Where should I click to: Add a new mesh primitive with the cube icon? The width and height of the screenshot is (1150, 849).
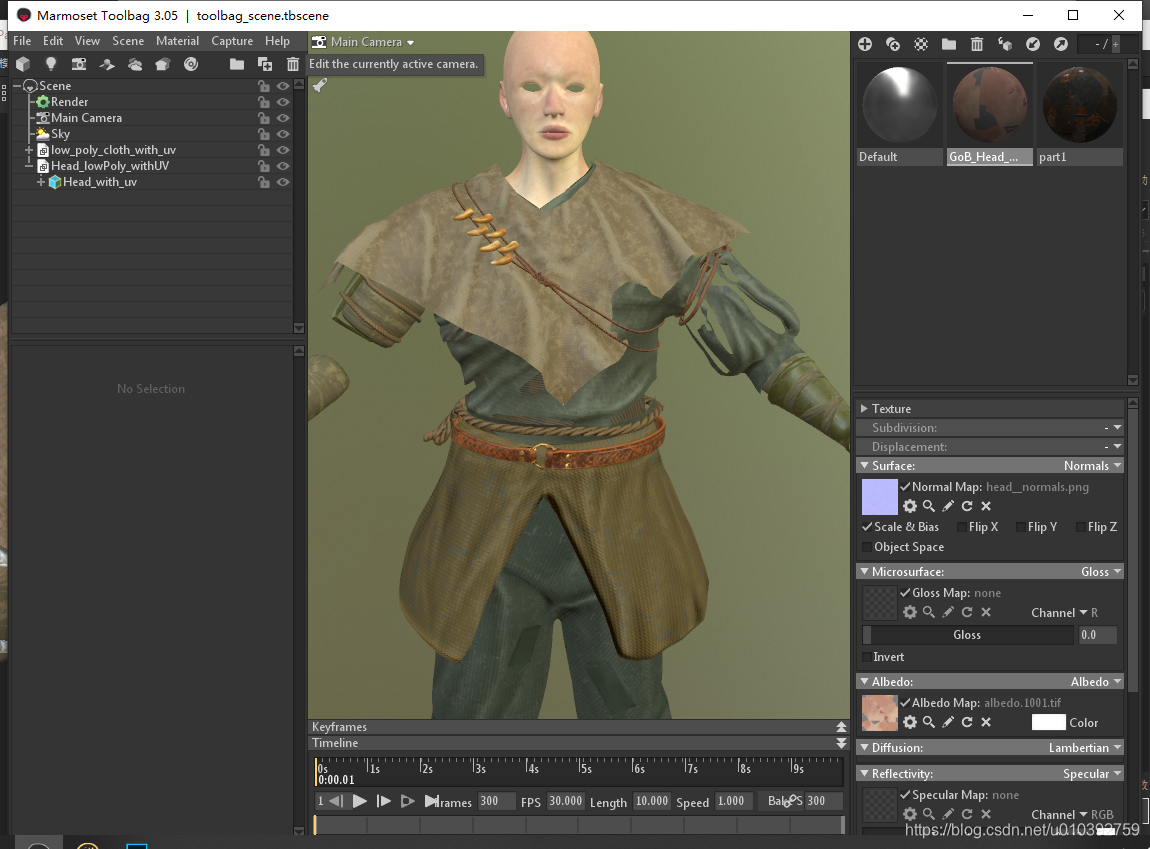[x=23, y=65]
